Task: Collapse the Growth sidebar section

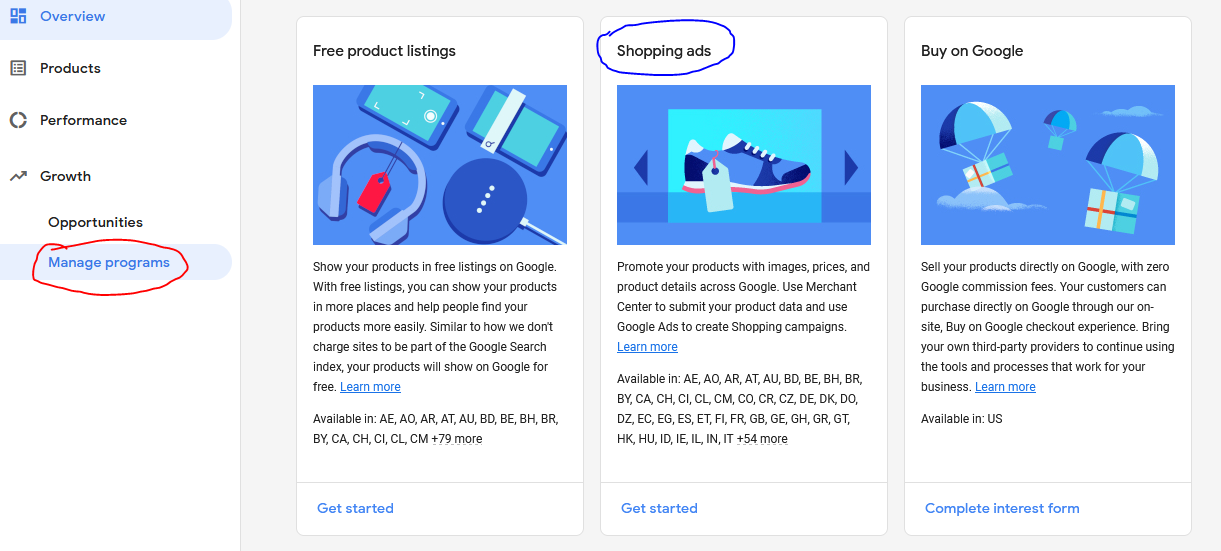Action: 65,176
